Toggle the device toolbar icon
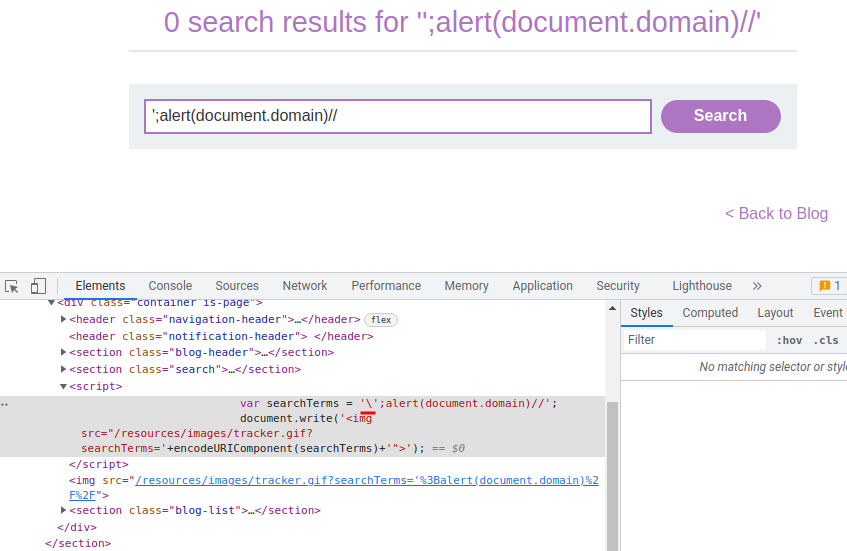 [38, 286]
